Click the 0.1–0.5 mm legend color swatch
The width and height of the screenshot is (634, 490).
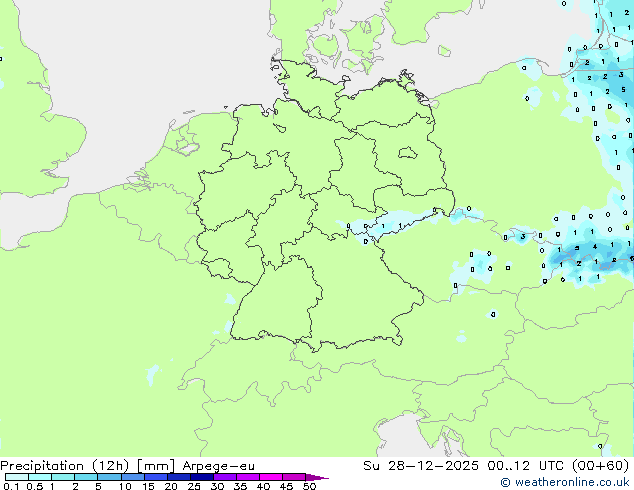[17, 477]
